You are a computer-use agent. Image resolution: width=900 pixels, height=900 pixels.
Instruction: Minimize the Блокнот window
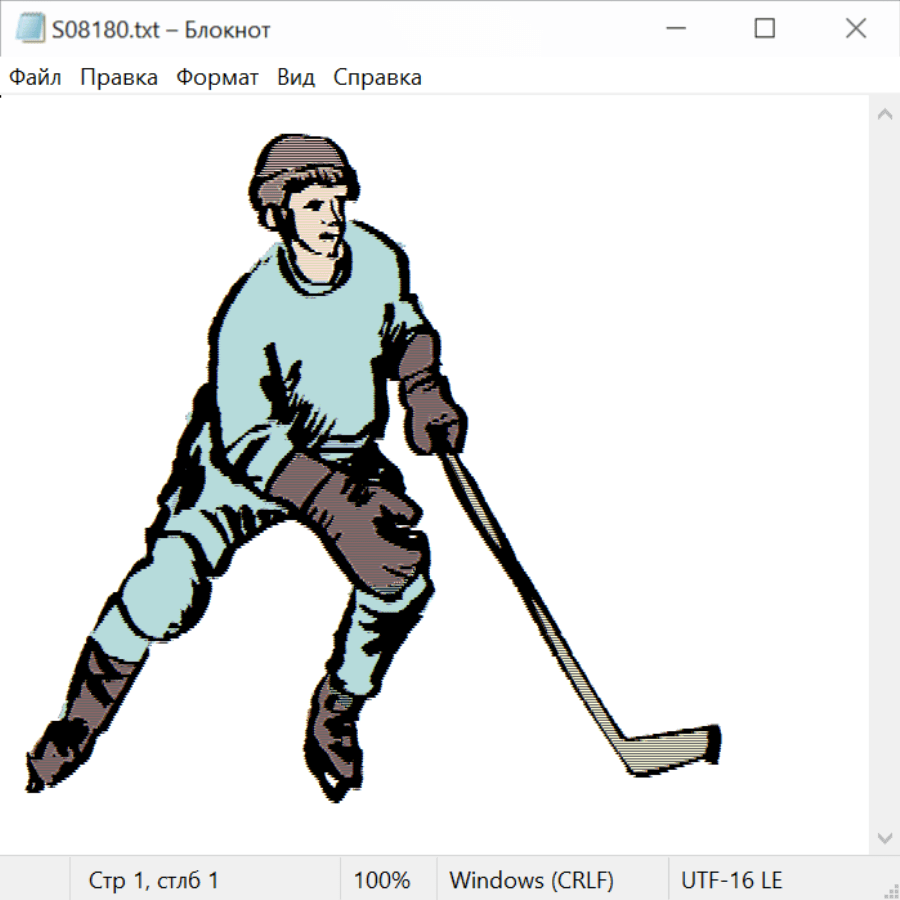pos(673,29)
